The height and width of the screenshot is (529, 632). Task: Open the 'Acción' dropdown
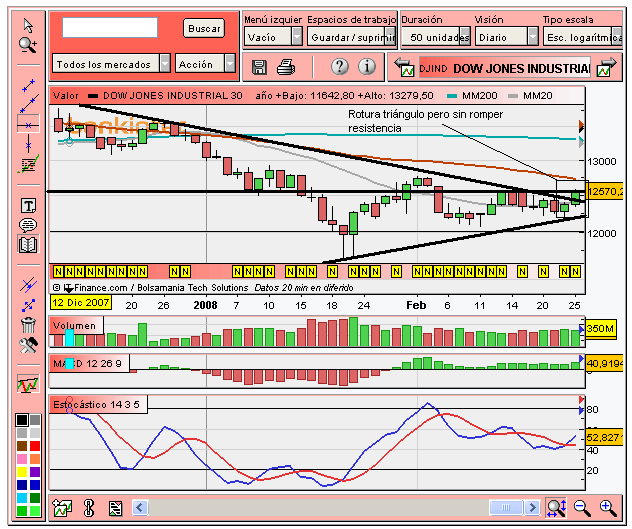205,64
